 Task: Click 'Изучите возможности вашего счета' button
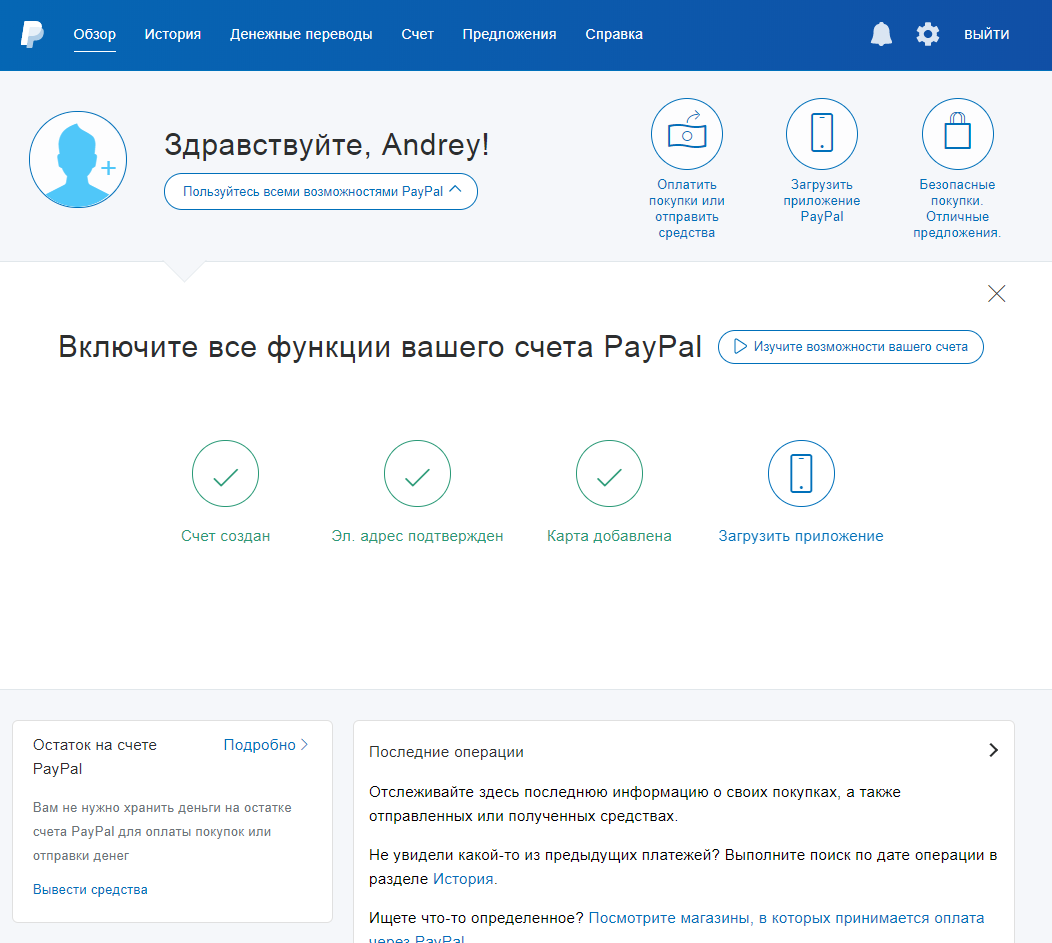tap(851, 347)
